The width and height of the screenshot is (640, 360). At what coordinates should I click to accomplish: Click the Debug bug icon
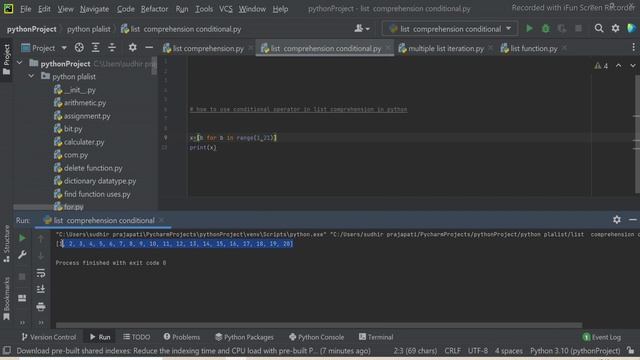[x=545, y=29]
